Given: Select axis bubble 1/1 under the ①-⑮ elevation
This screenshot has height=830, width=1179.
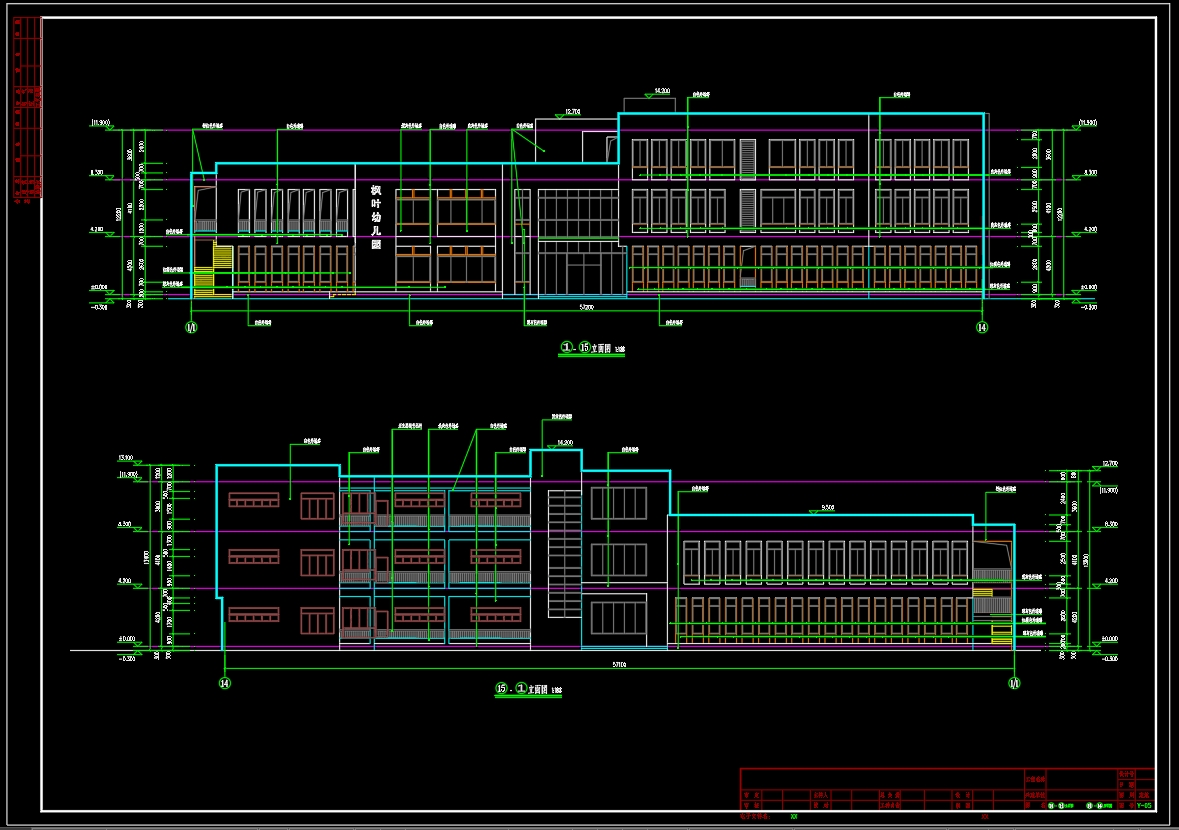Looking at the screenshot, I should pyautogui.click(x=191, y=327).
